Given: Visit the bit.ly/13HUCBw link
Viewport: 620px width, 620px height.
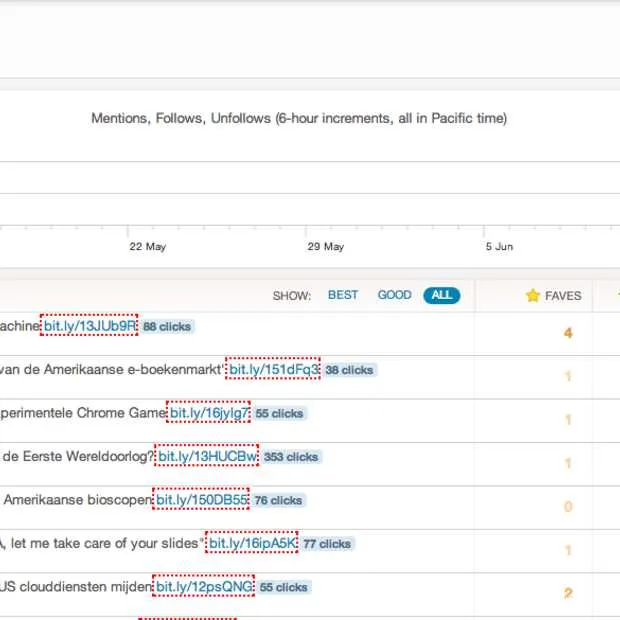Looking at the screenshot, I should 207,456.
